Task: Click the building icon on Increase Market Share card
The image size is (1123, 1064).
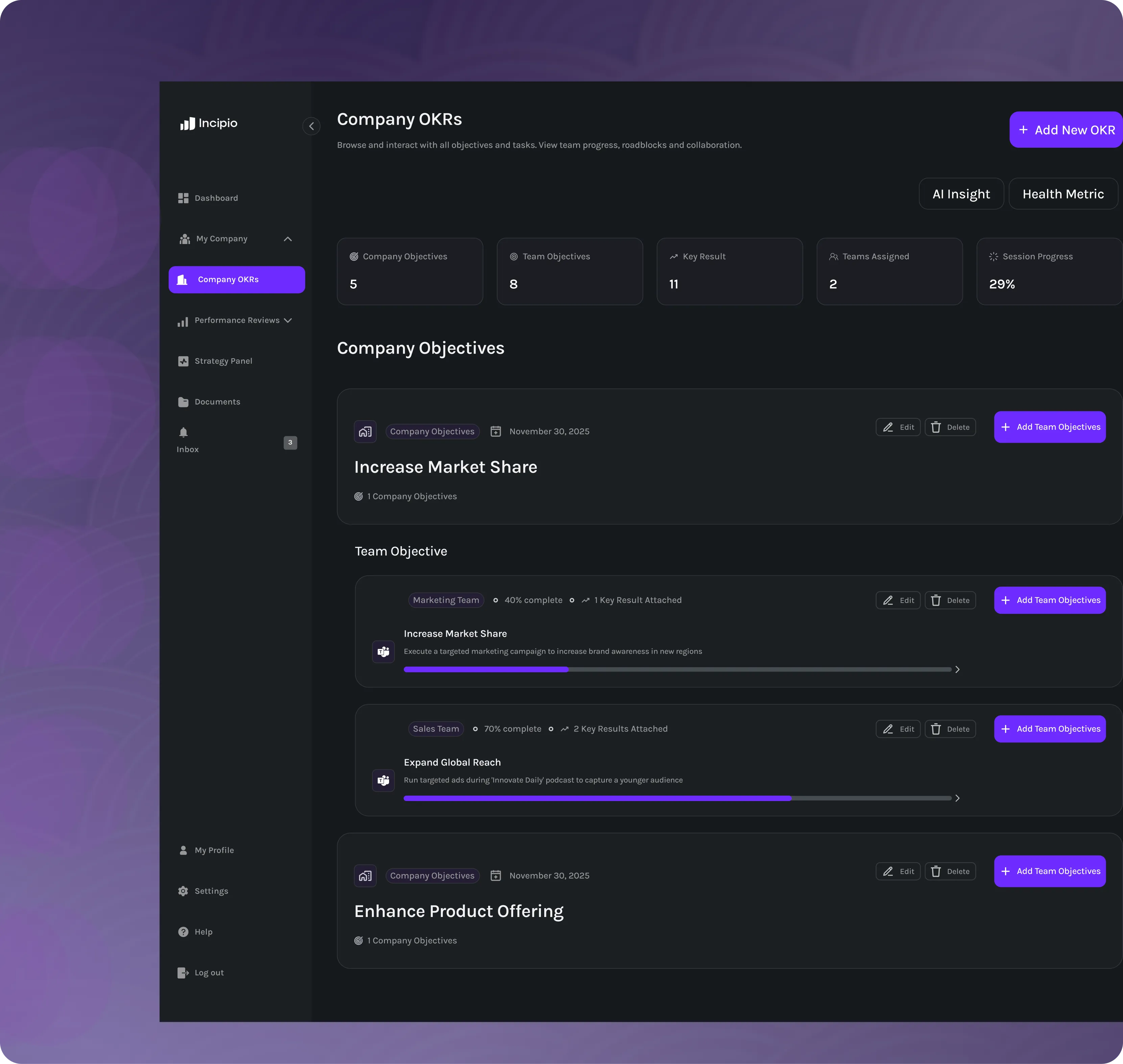Action: 365,432
